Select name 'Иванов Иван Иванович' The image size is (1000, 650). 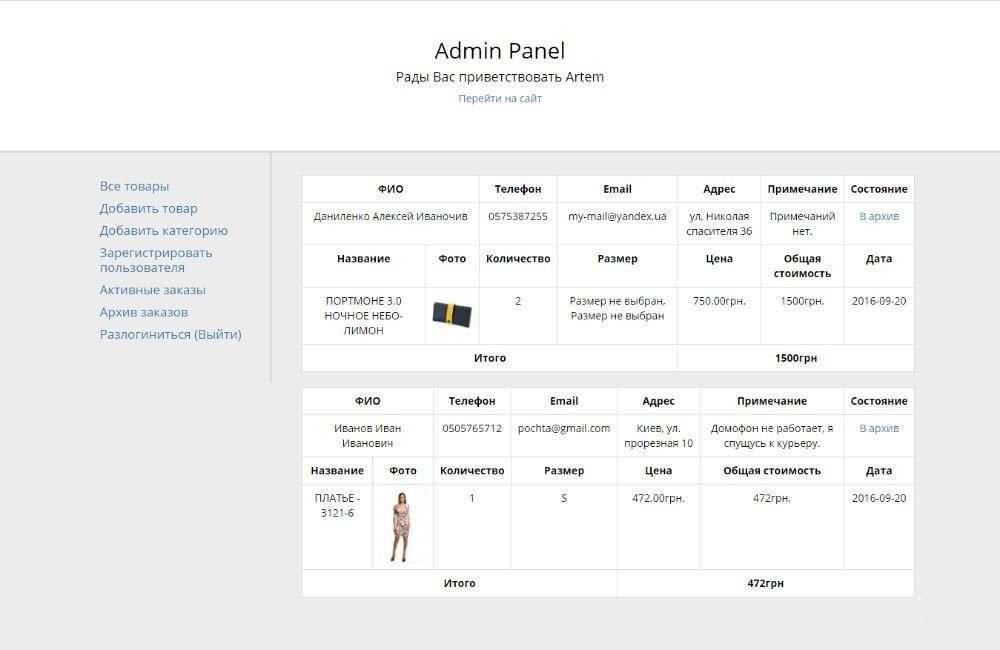(367, 436)
